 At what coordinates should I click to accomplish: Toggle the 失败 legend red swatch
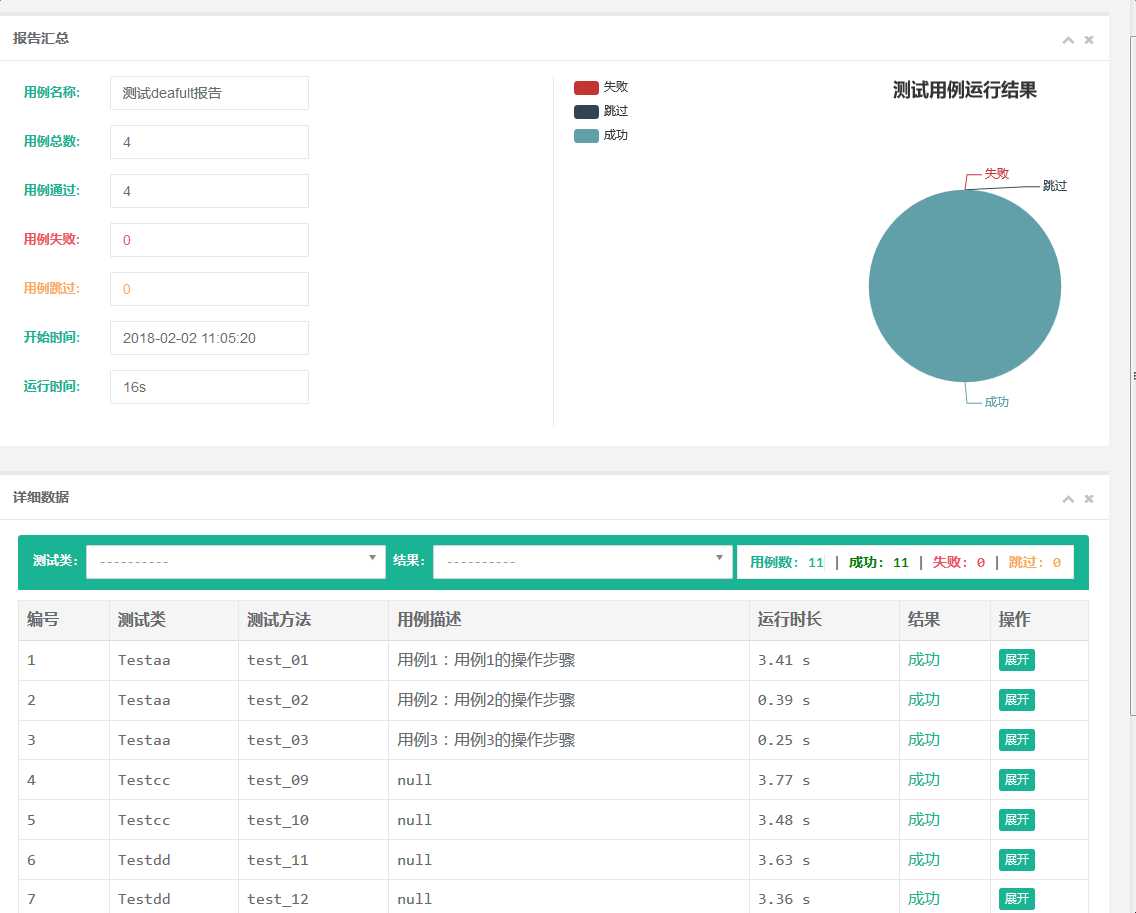(x=586, y=88)
